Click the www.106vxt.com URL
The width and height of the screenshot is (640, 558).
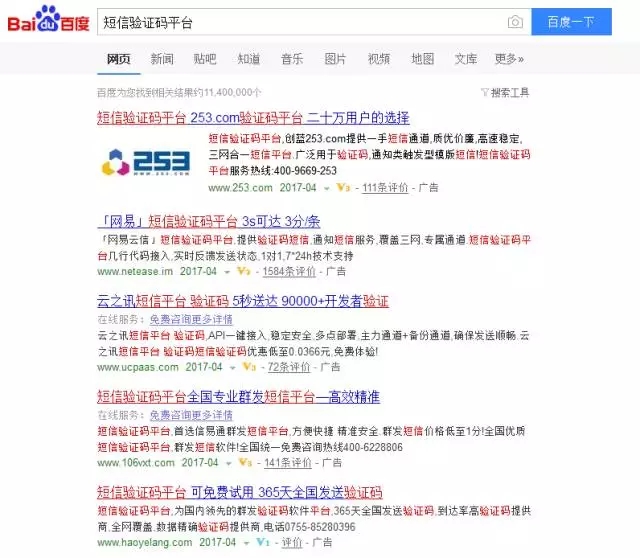tap(136, 463)
